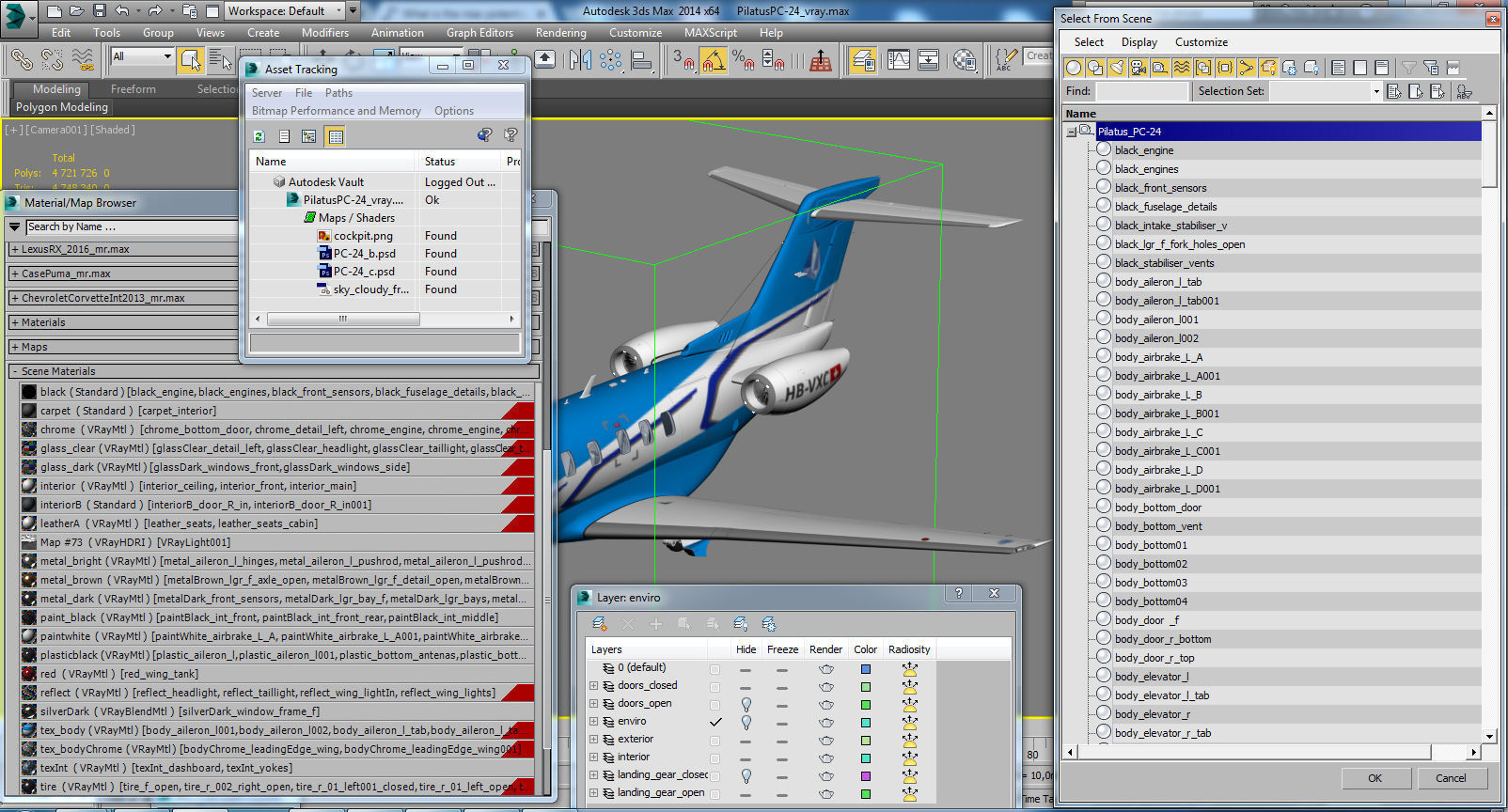Expand the Materials group in Material/Map Browser
This screenshot has height=812, width=1508.
pos(15,322)
